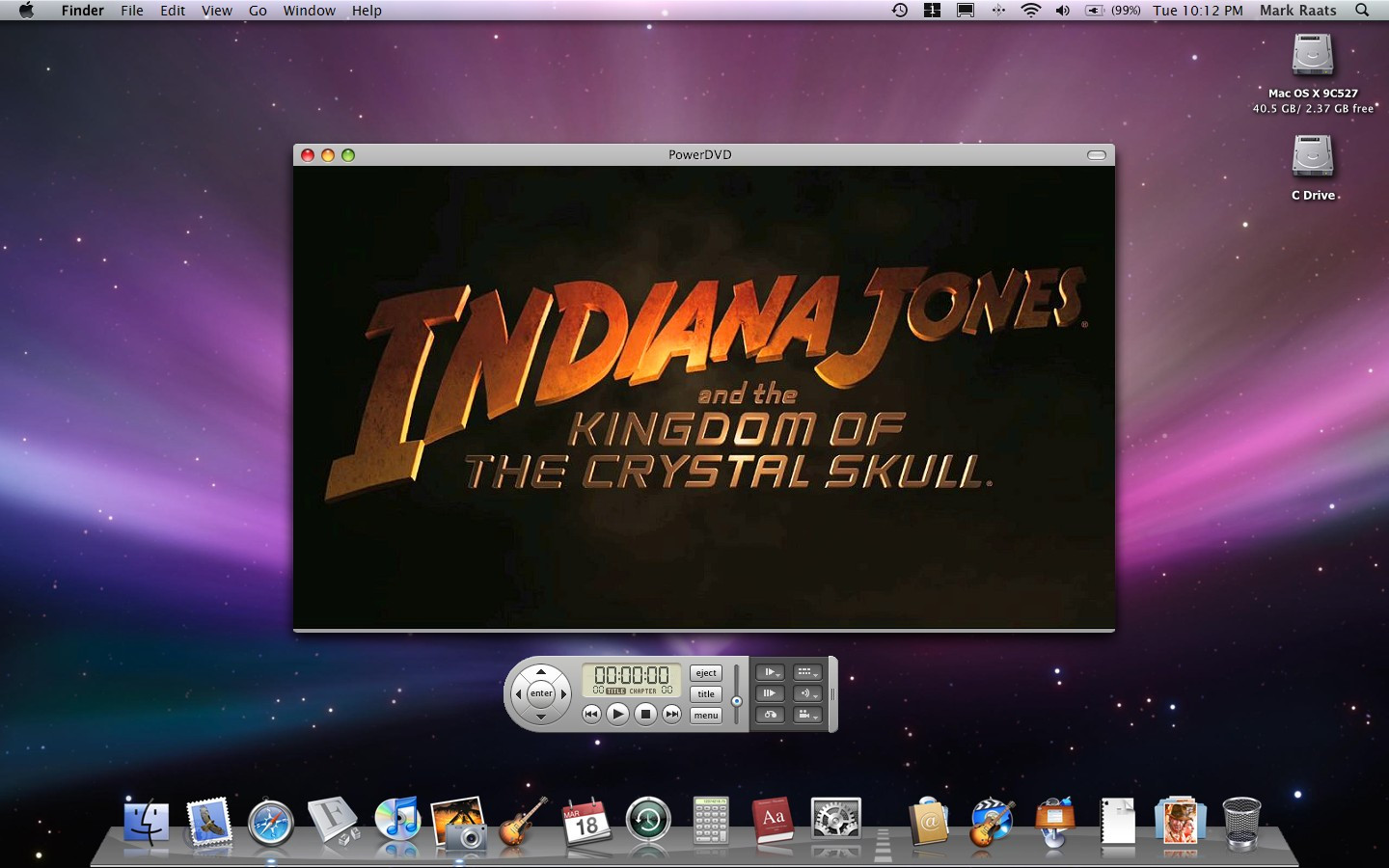Open the Time Machine menu bar icon
Screen dimensions: 1389x868
(899, 11)
